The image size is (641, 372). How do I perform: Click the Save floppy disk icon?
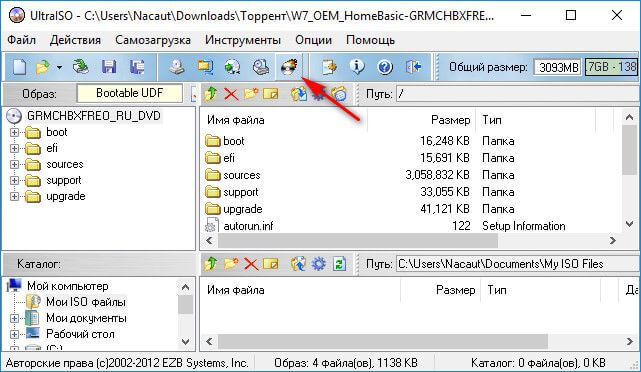tap(109, 67)
